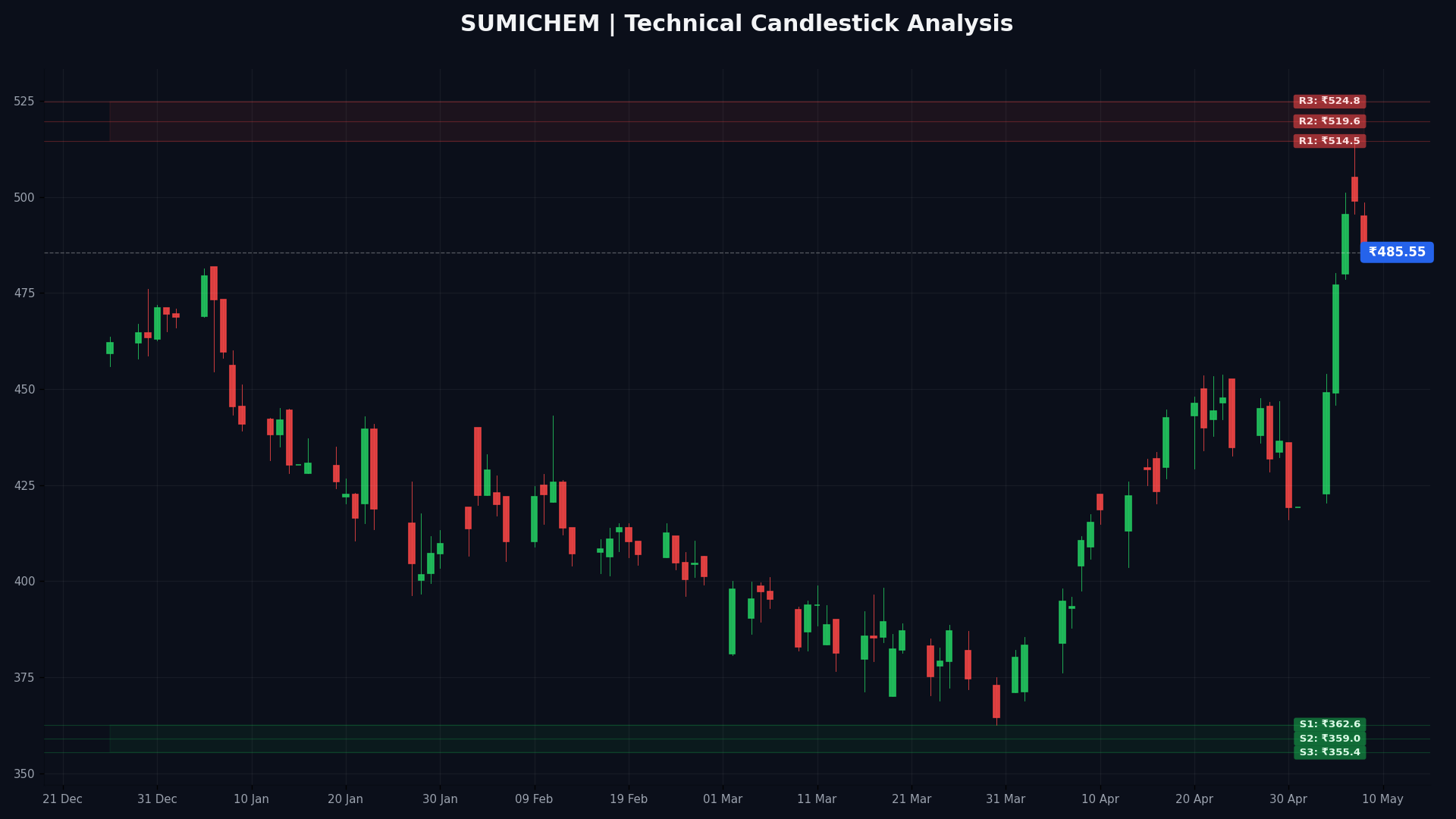Click the 11 Mar date label
This screenshot has width=1456, height=819.
point(817,799)
